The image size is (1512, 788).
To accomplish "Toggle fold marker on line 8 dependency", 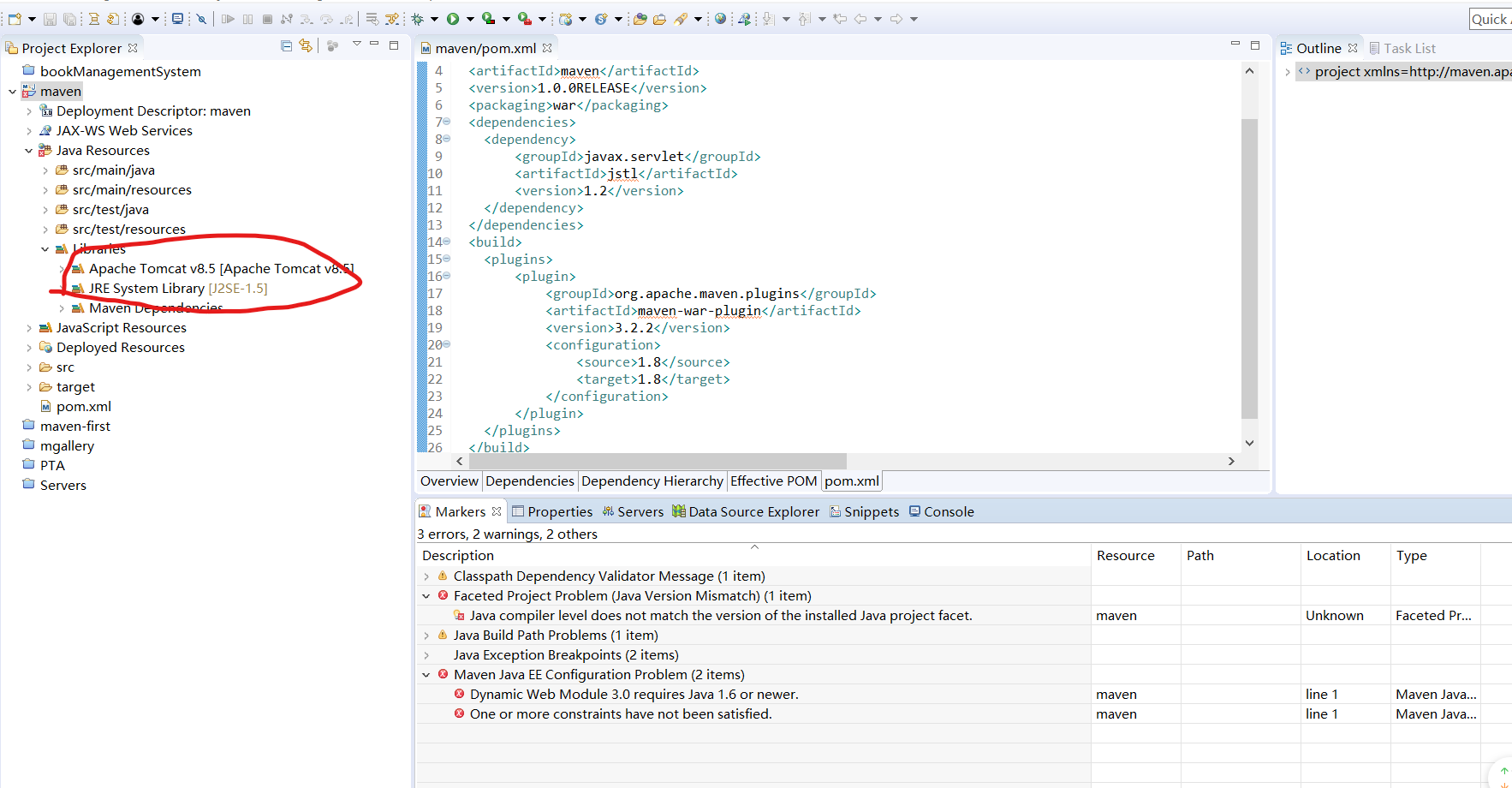I will click(x=446, y=139).
